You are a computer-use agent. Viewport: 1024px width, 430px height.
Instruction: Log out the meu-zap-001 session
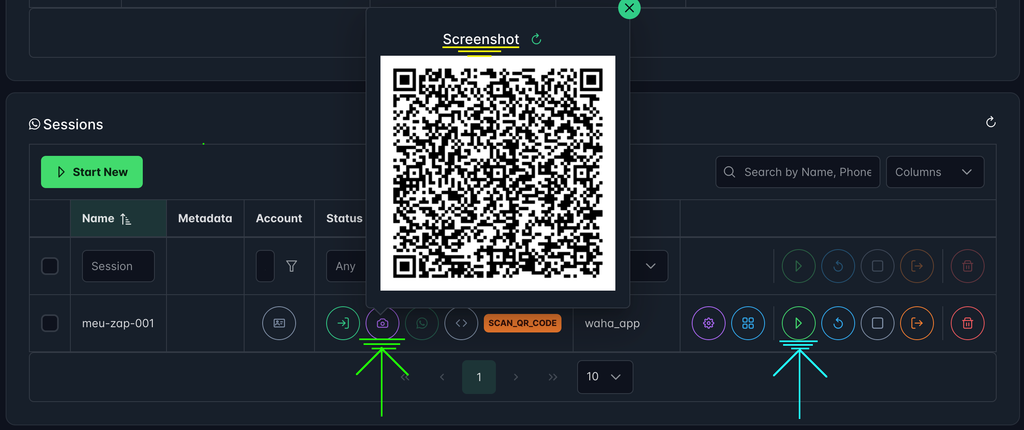pos(917,323)
